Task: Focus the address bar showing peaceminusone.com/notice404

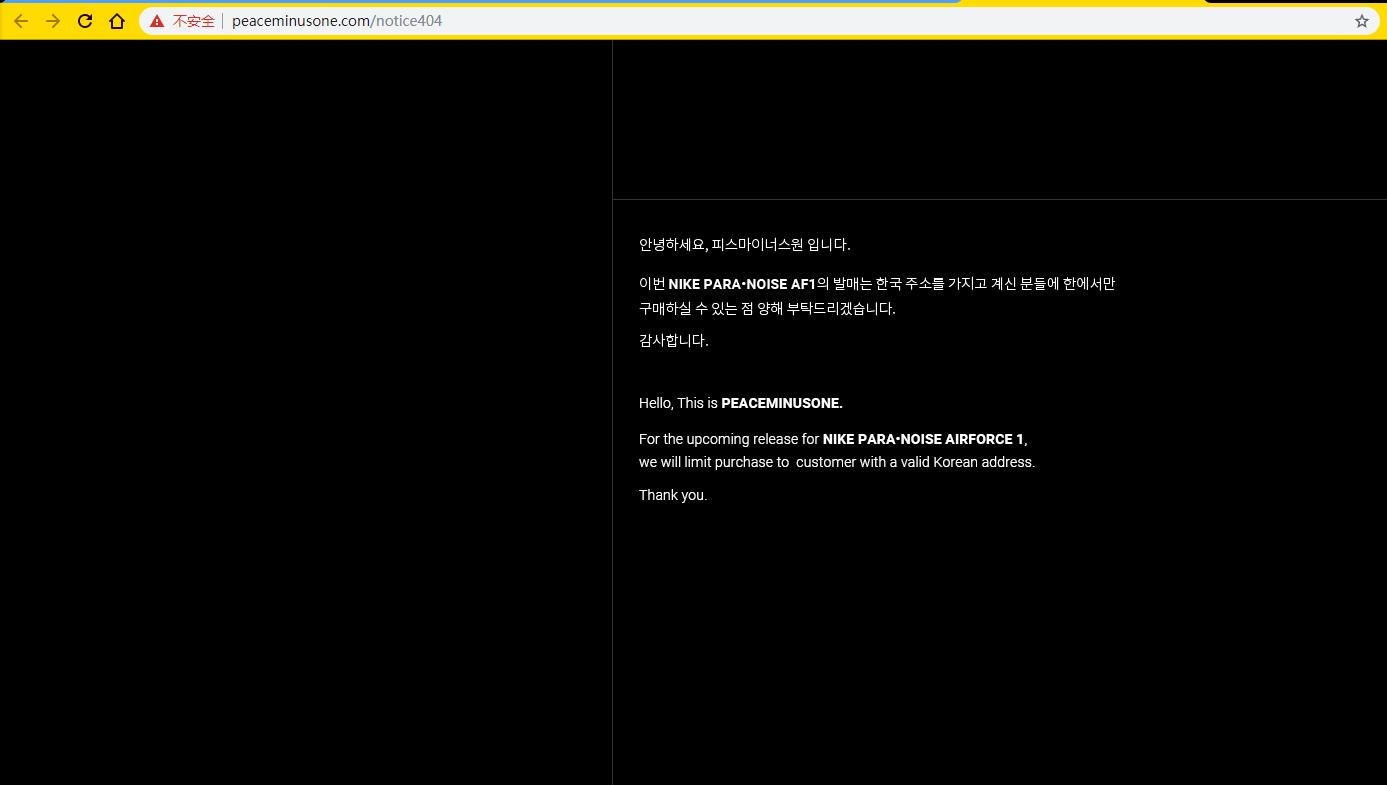Action: tap(760, 21)
